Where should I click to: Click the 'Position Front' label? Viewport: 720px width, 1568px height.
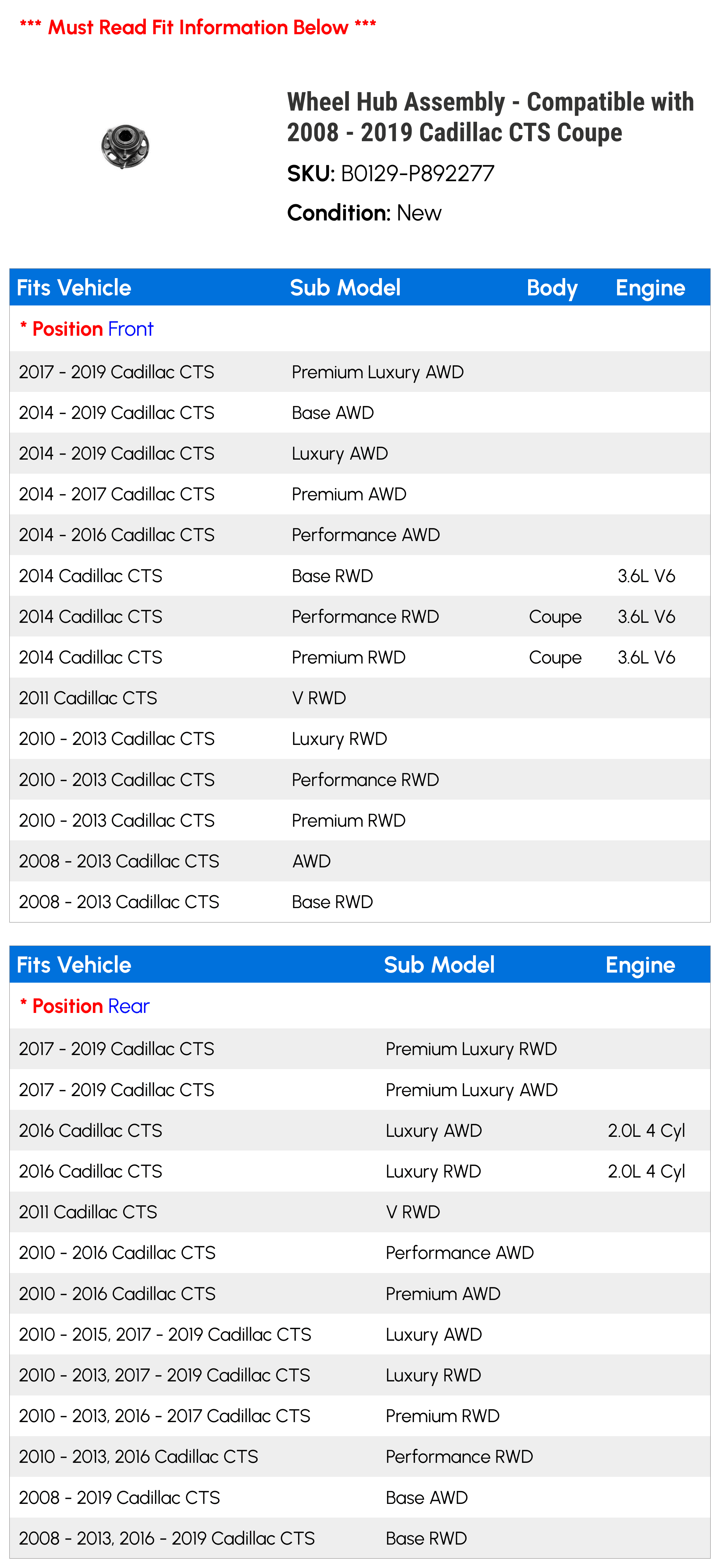86,329
